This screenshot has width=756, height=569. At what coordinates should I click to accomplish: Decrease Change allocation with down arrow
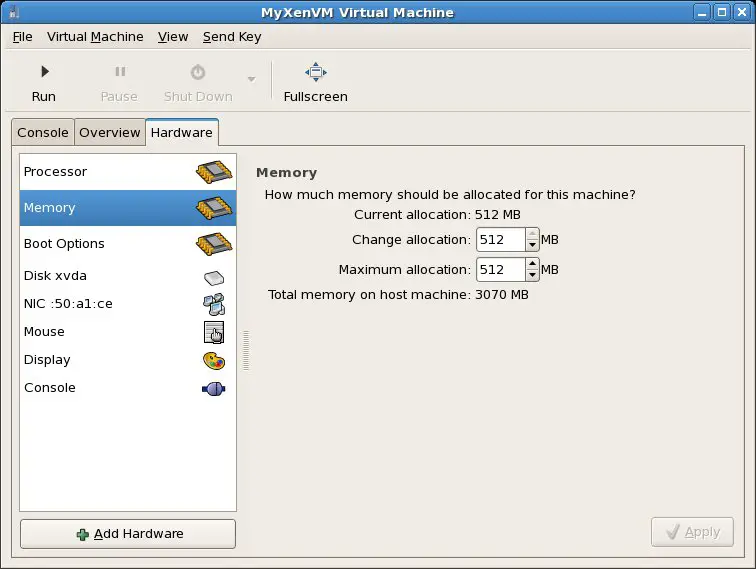tap(532, 245)
